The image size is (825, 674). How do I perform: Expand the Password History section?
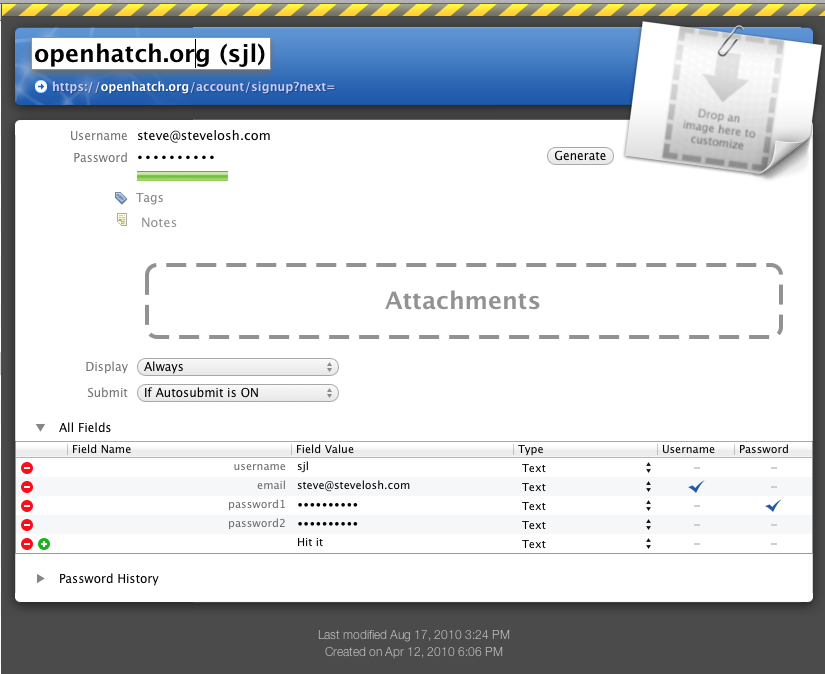[41, 579]
